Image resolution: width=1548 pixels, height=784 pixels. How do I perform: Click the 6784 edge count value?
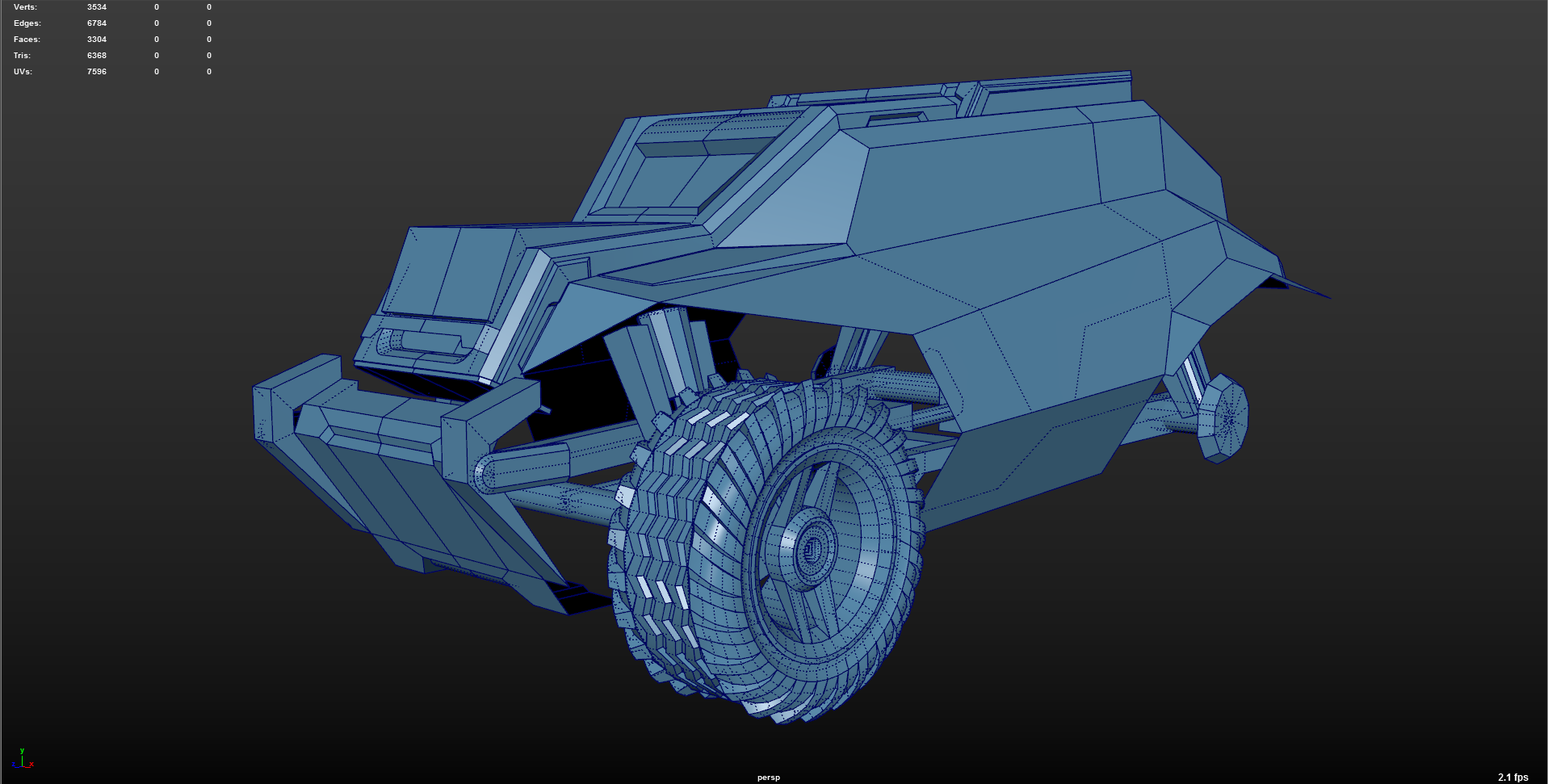pos(97,23)
